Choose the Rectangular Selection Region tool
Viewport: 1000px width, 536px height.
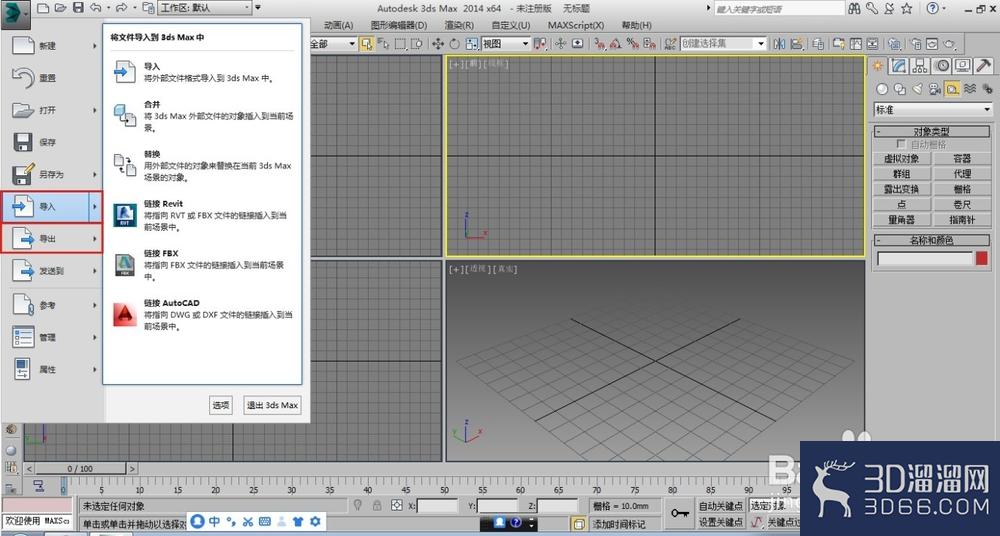[401, 43]
